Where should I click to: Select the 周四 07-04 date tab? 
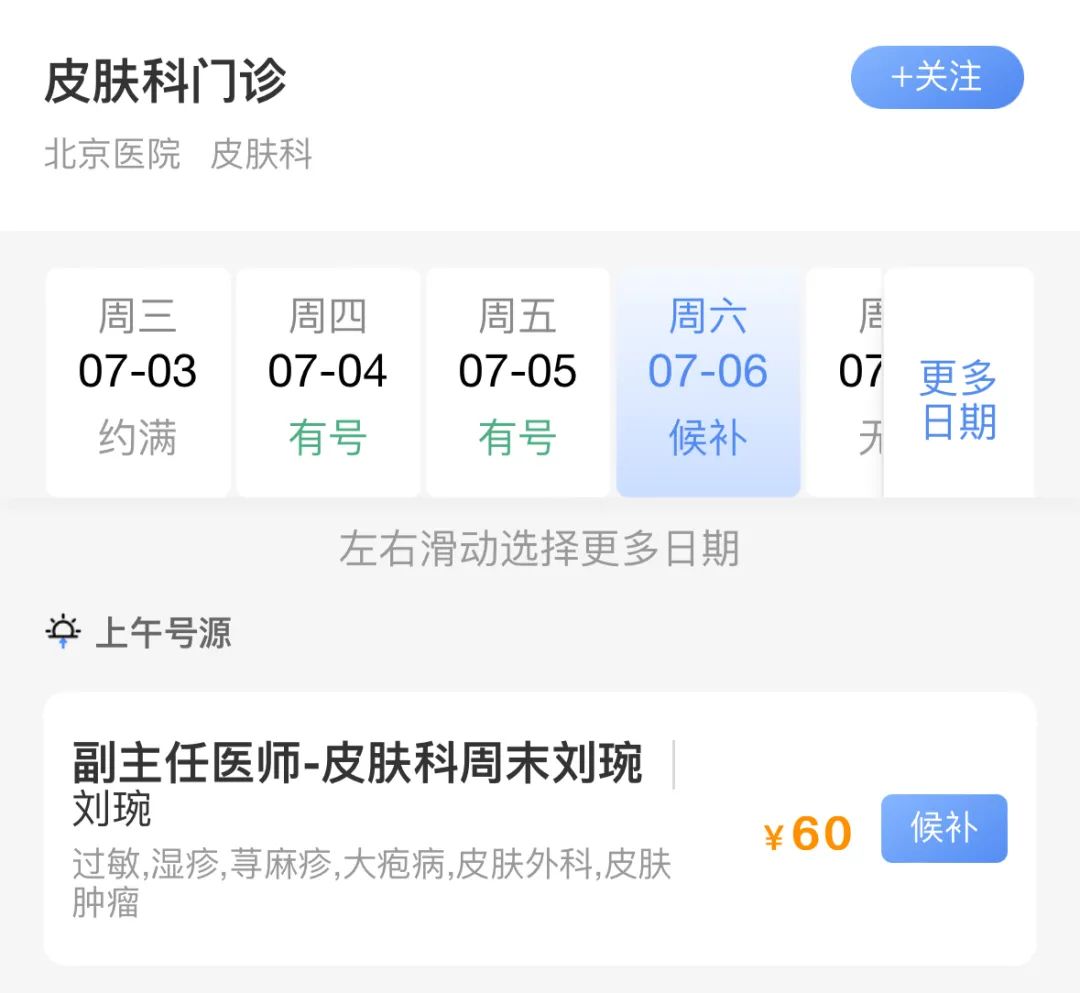click(328, 382)
